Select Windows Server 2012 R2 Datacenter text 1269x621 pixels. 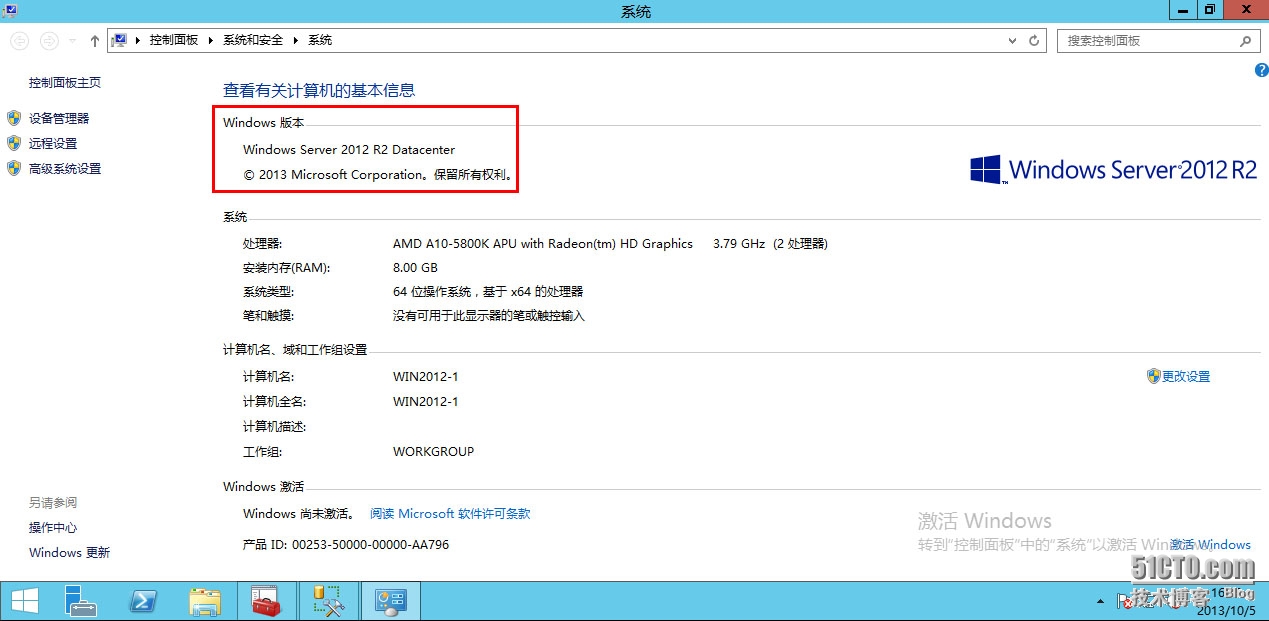pos(349,150)
